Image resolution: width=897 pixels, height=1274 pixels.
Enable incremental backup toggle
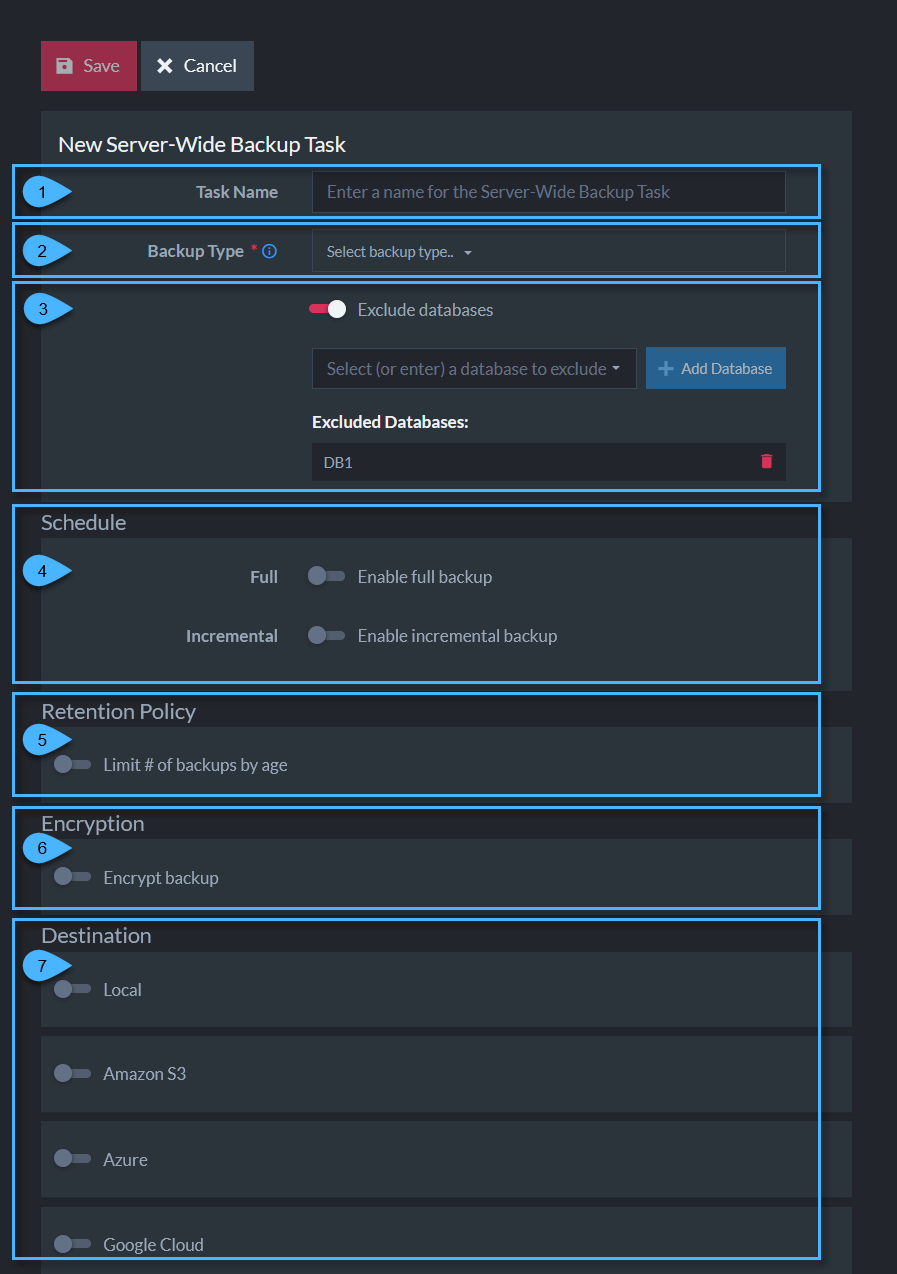(327, 636)
